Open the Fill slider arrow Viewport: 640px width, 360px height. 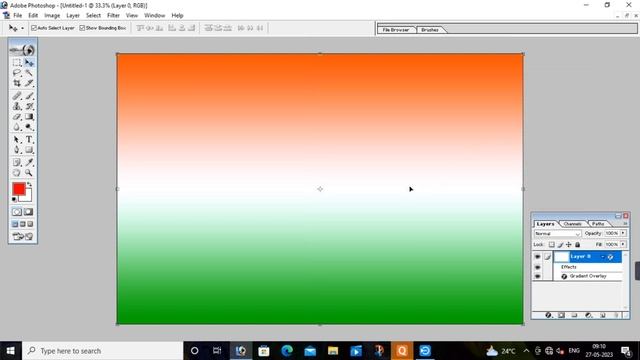[623, 244]
